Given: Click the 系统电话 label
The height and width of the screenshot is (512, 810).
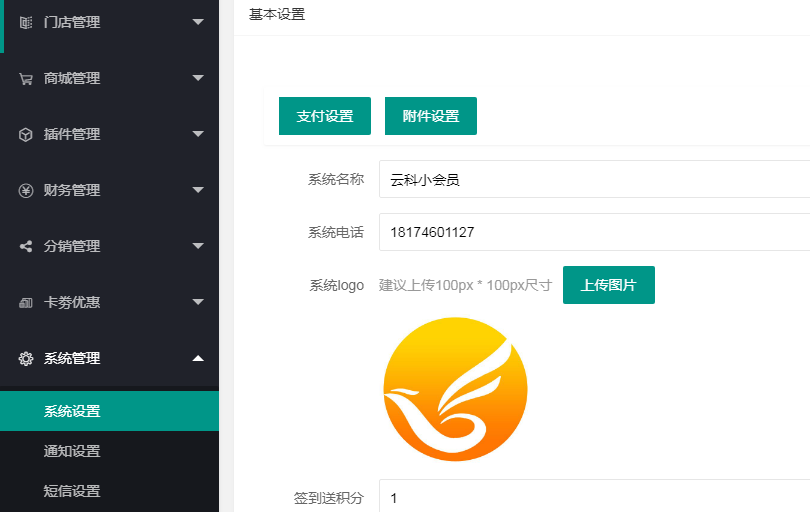Looking at the screenshot, I should click(336, 232).
